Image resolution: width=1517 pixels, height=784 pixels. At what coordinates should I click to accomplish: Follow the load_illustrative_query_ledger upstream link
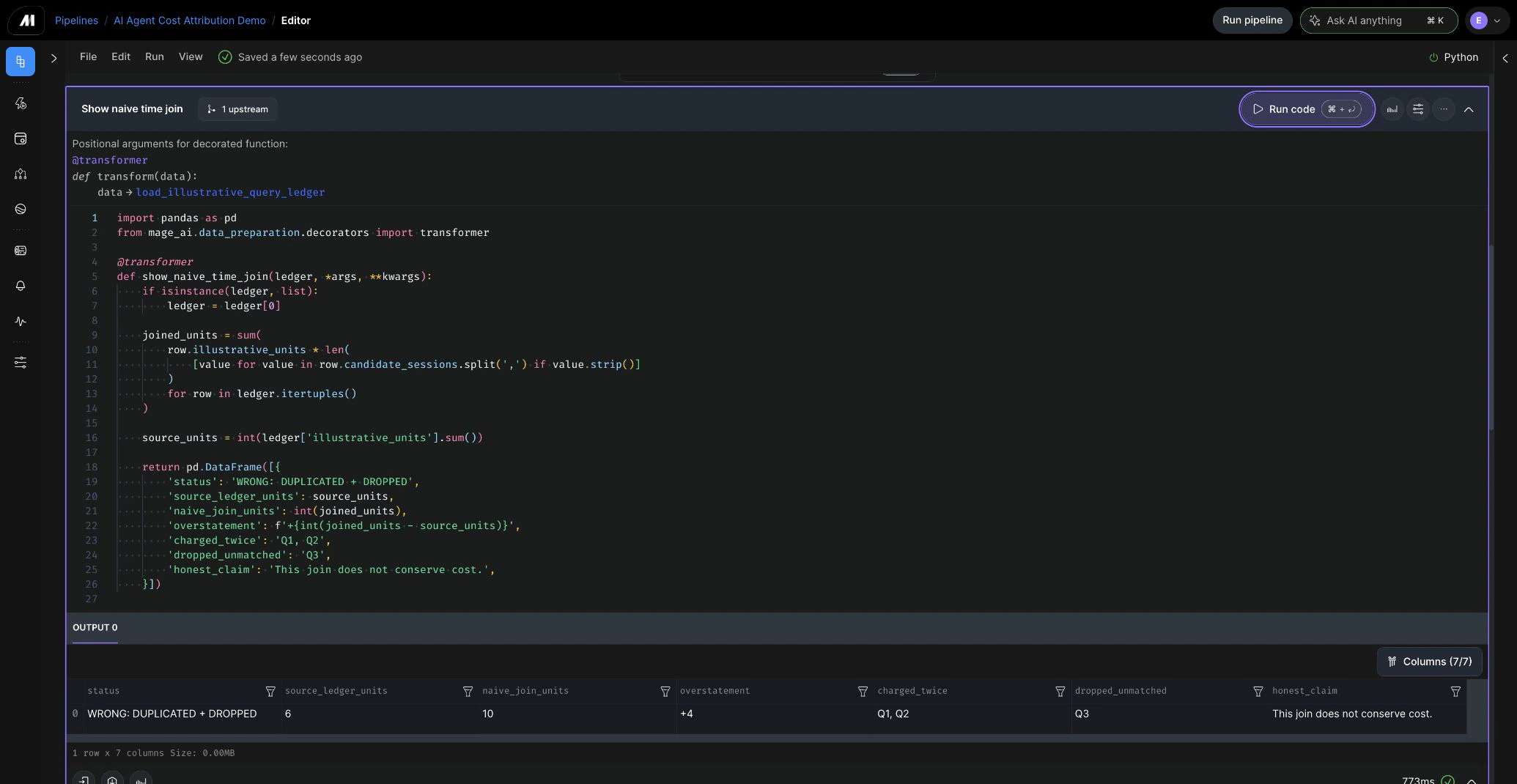pos(230,193)
